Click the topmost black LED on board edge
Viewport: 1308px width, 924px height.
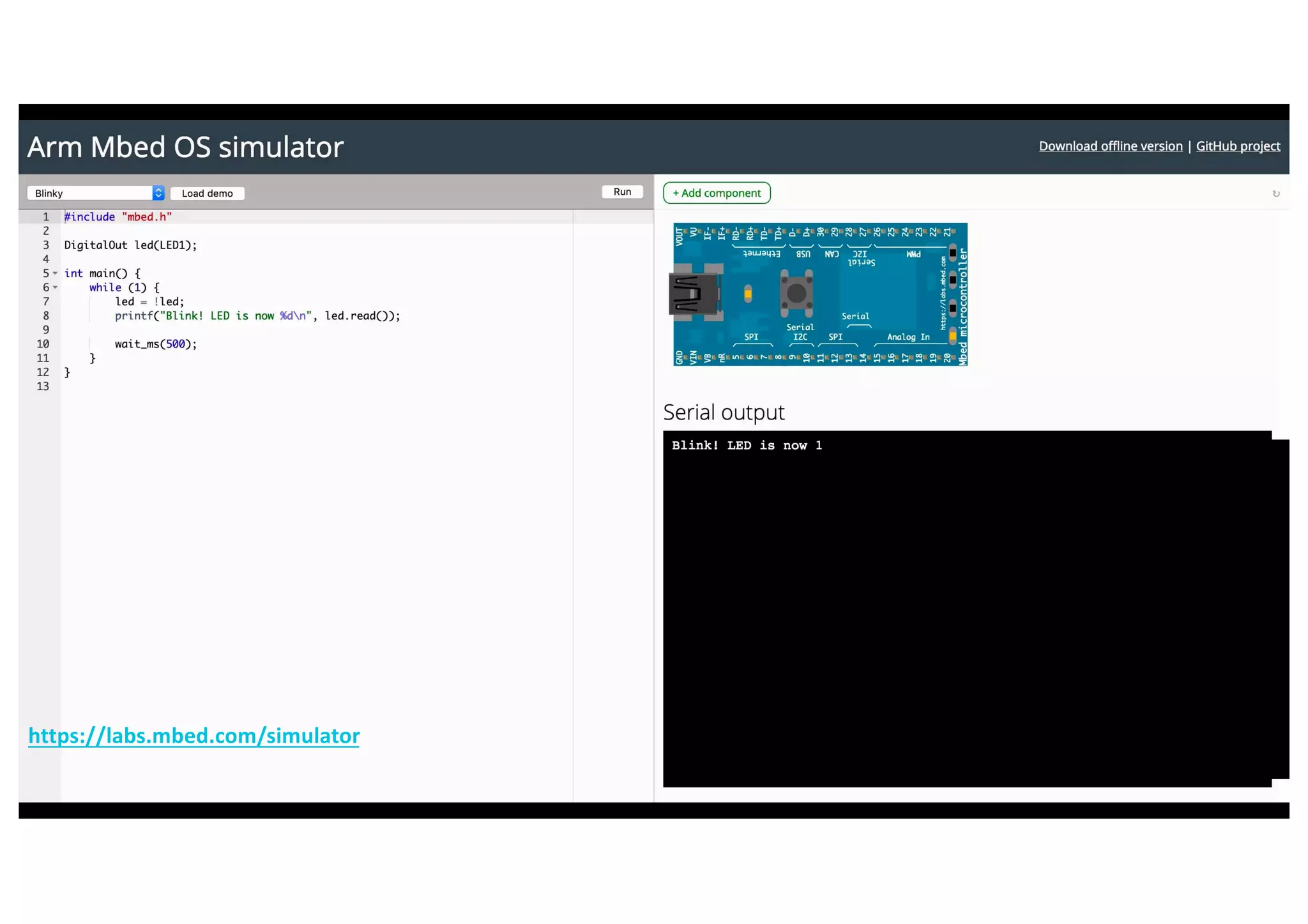pyautogui.click(x=952, y=253)
